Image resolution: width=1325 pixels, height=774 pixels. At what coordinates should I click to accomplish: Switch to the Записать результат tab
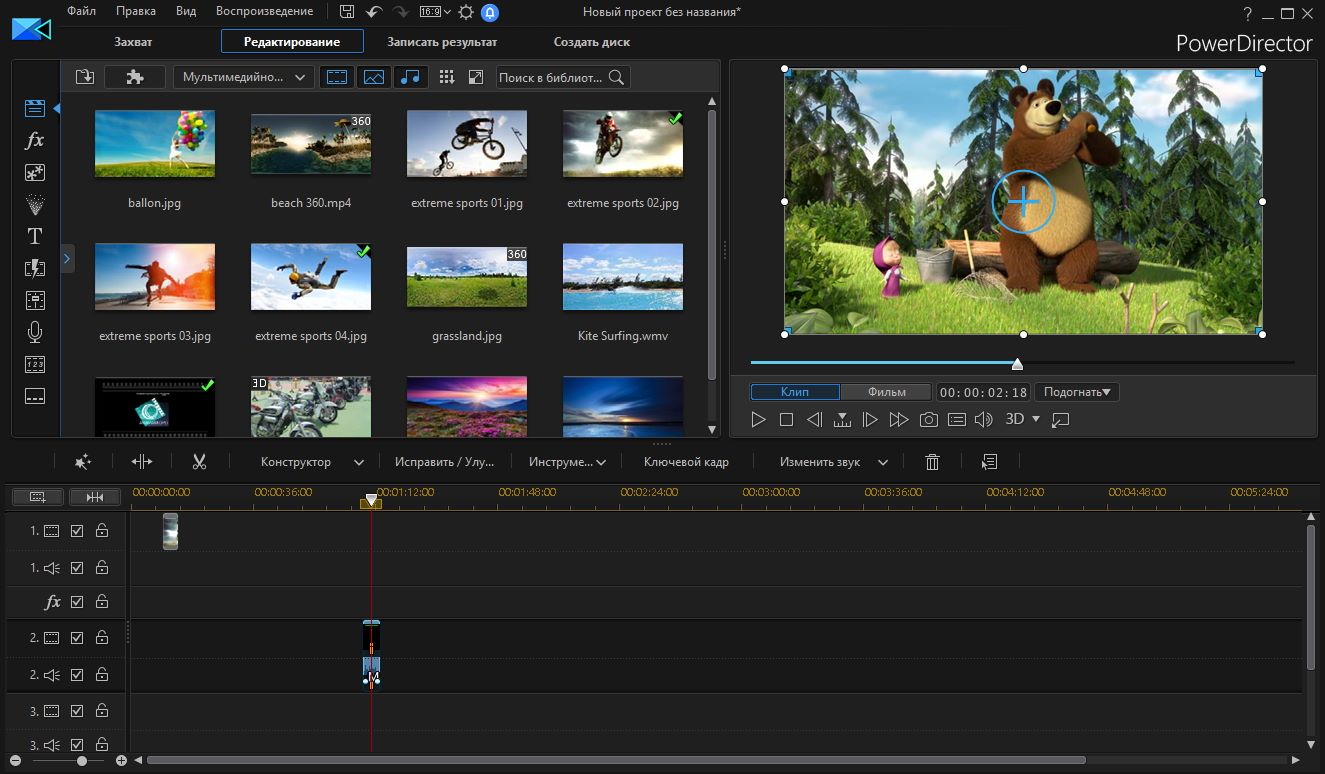pyautogui.click(x=442, y=42)
